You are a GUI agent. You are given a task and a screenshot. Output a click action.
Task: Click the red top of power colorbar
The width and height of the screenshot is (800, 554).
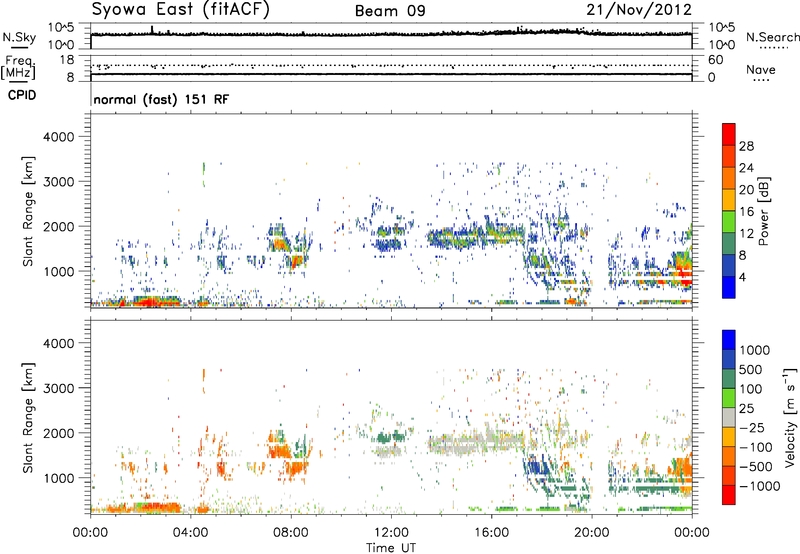(729, 134)
